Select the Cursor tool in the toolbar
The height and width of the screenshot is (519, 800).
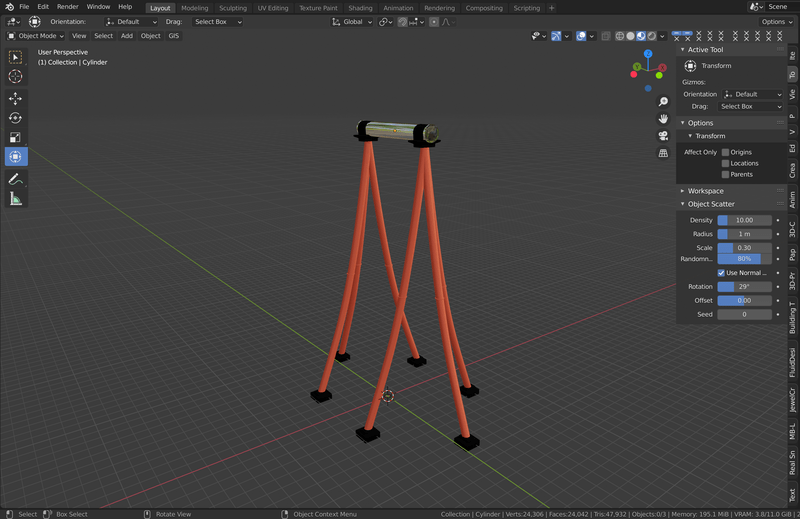(x=15, y=77)
